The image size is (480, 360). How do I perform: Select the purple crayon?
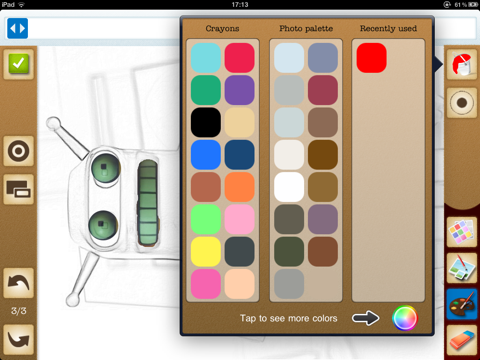point(239,90)
